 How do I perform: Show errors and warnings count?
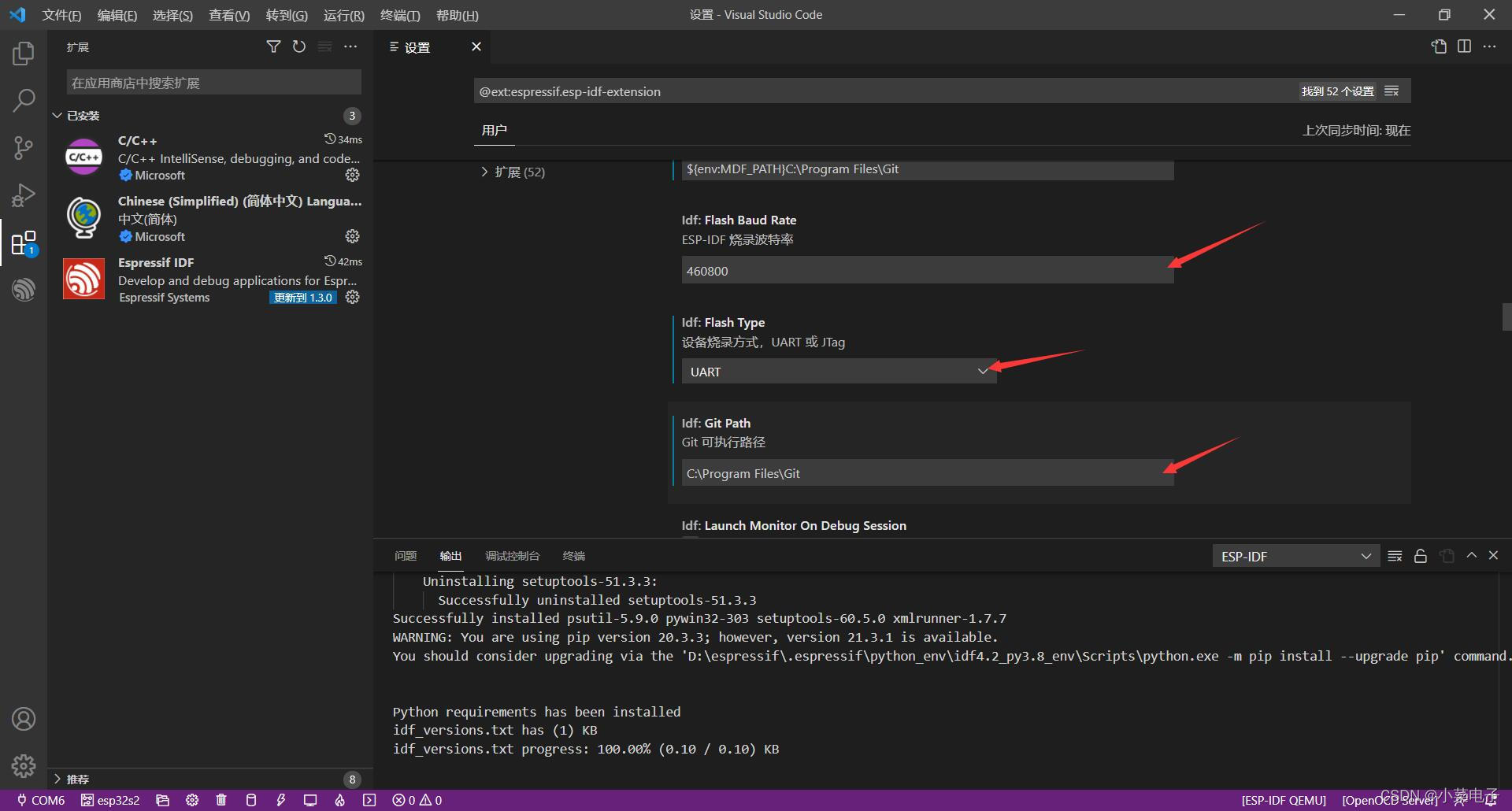click(417, 800)
